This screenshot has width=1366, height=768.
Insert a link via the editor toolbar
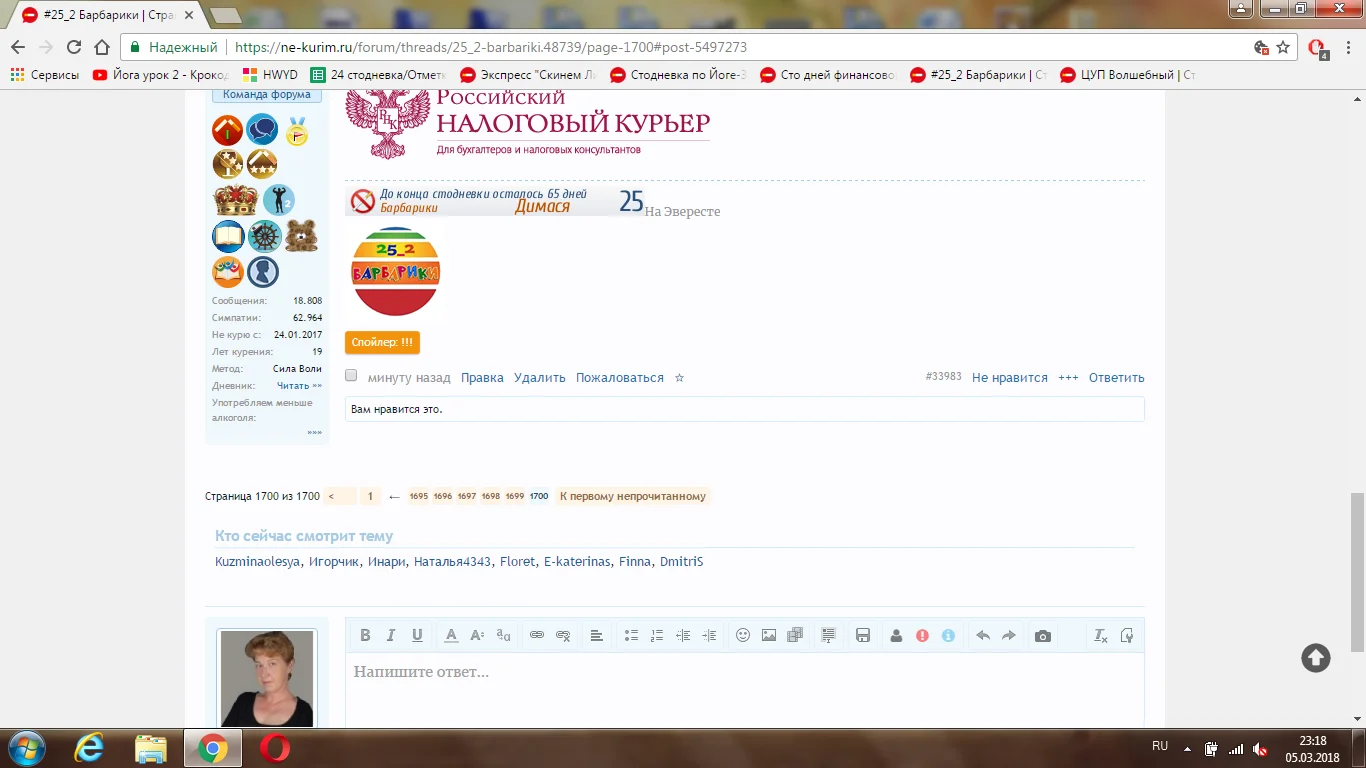[537, 635]
